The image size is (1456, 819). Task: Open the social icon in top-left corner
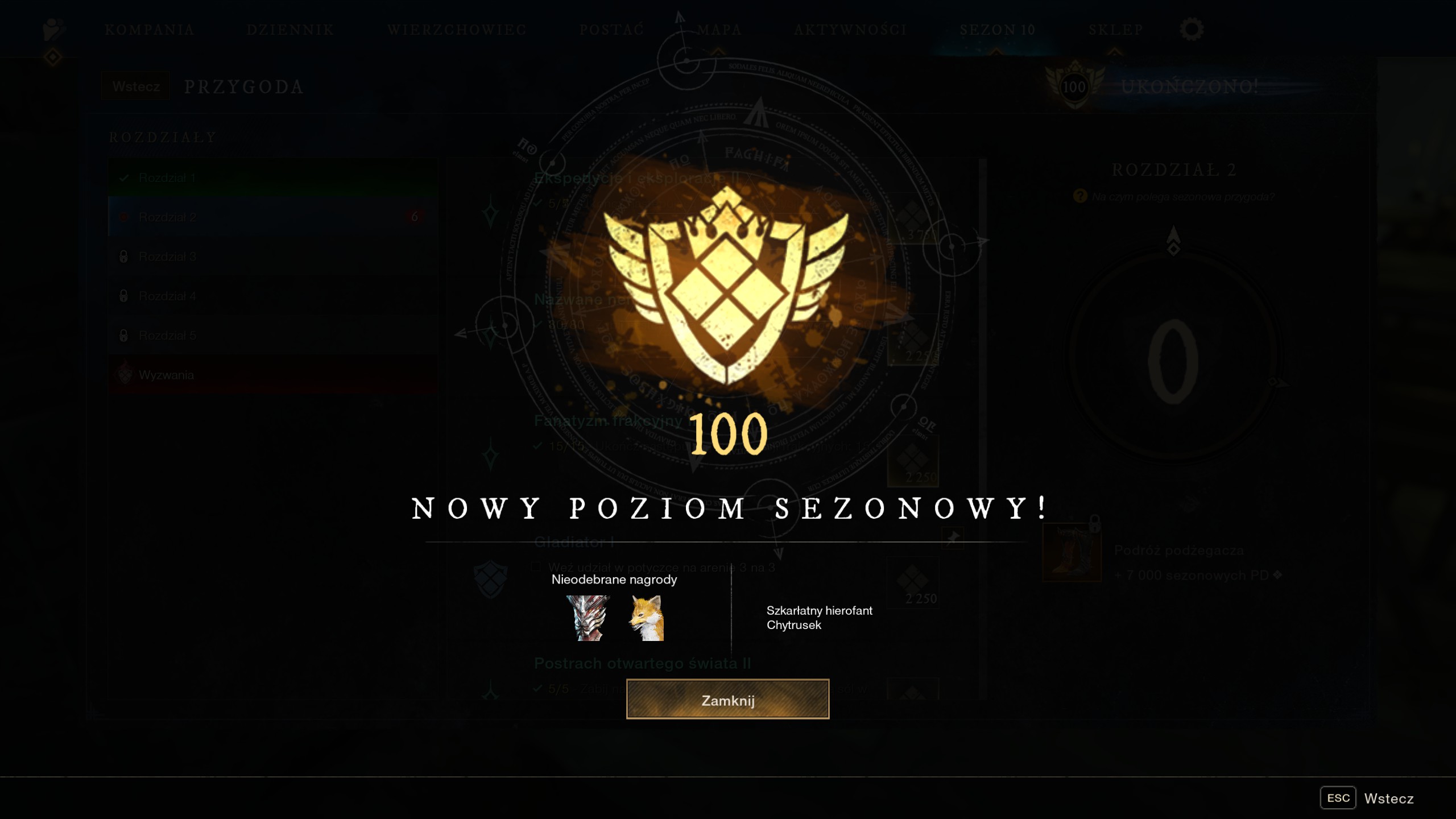54,29
